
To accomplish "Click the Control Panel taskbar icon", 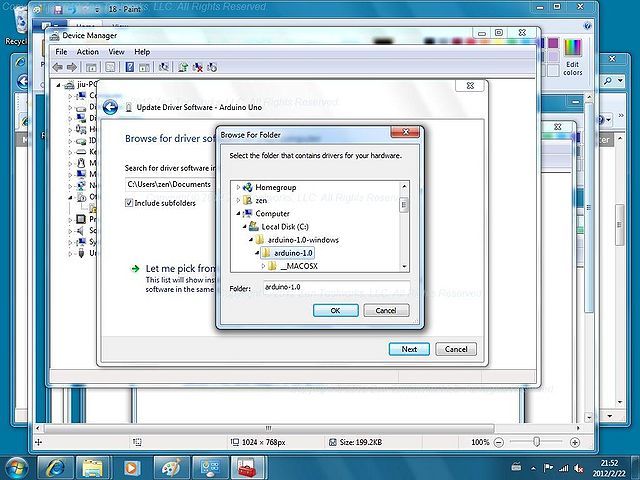I will (210, 467).
